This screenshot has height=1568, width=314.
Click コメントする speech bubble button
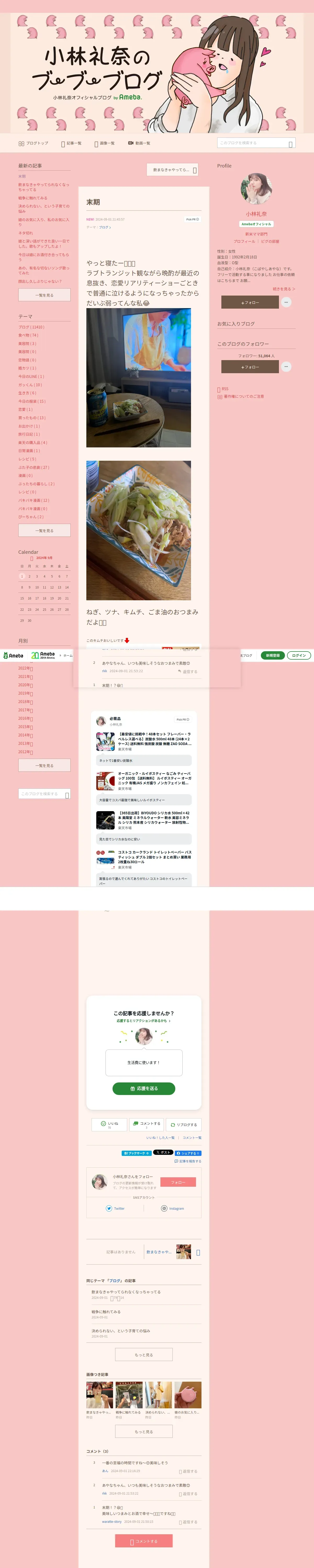point(146,1124)
